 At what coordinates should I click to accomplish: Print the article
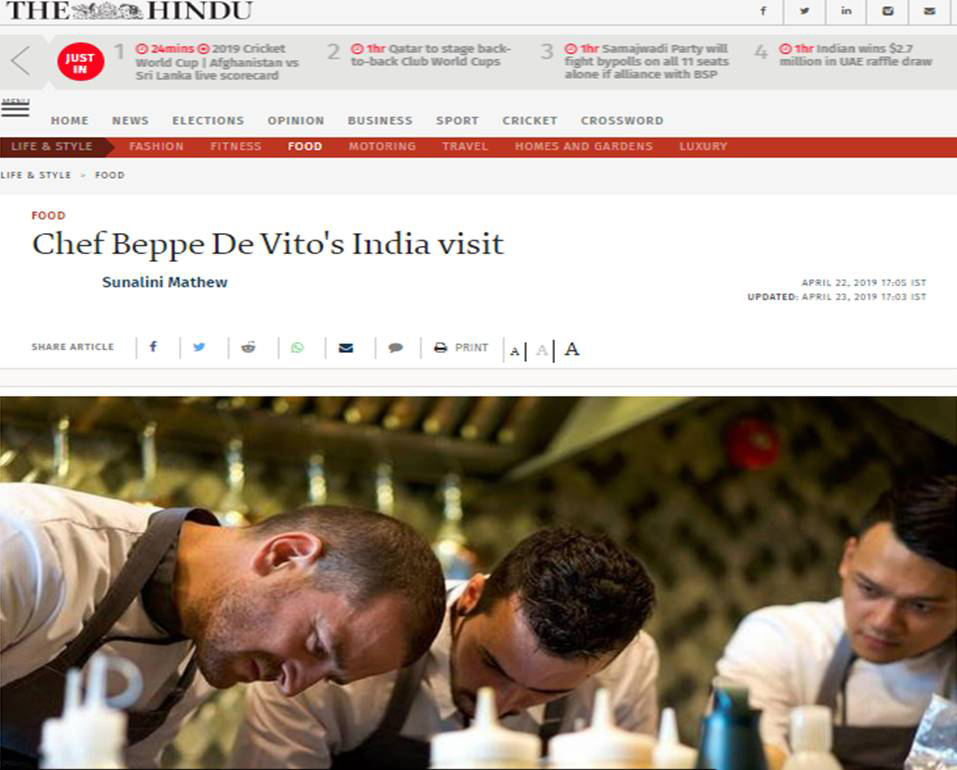(x=461, y=348)
